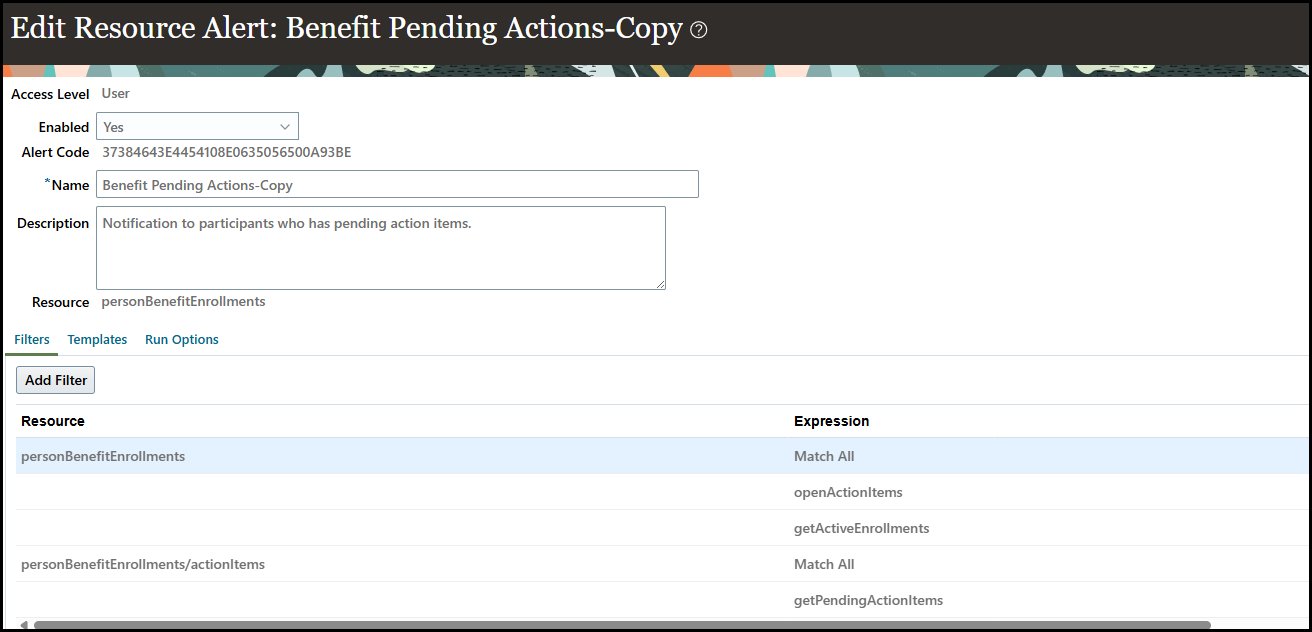1312x632 pixels.
Task: Click the Resource column header
Action: [x=52, y=421]
